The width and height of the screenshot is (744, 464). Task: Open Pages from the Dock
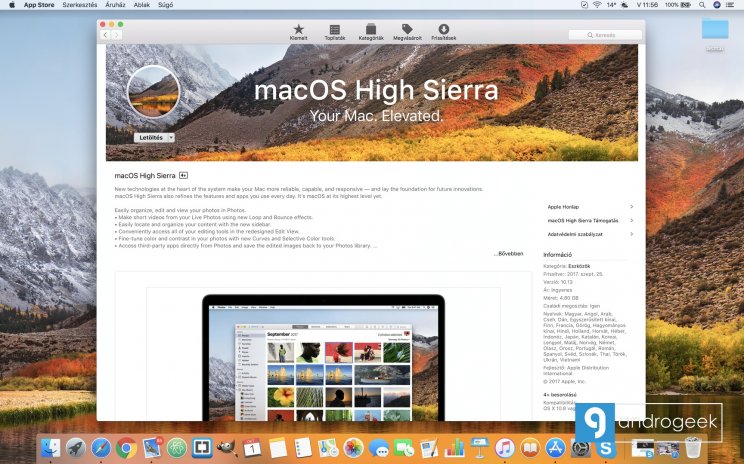[x=429, y=447]
